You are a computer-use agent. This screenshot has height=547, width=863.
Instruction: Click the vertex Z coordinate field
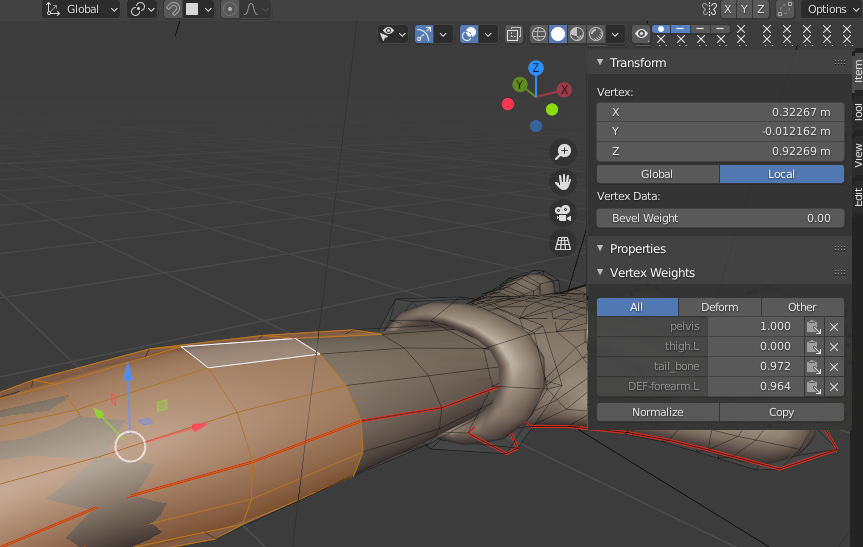point(720,151)
